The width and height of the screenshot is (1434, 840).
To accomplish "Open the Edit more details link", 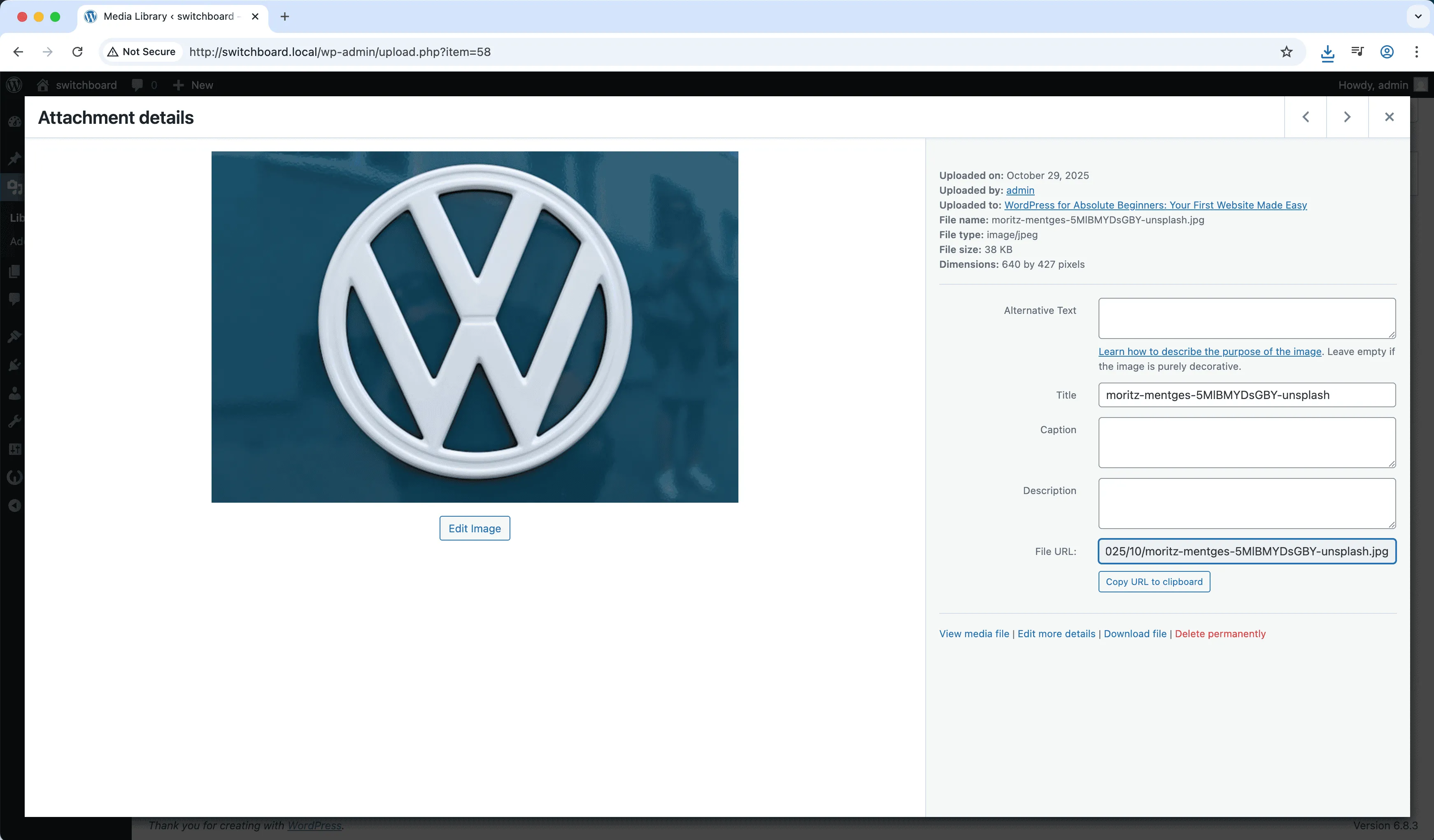I will pos(1056,633).
